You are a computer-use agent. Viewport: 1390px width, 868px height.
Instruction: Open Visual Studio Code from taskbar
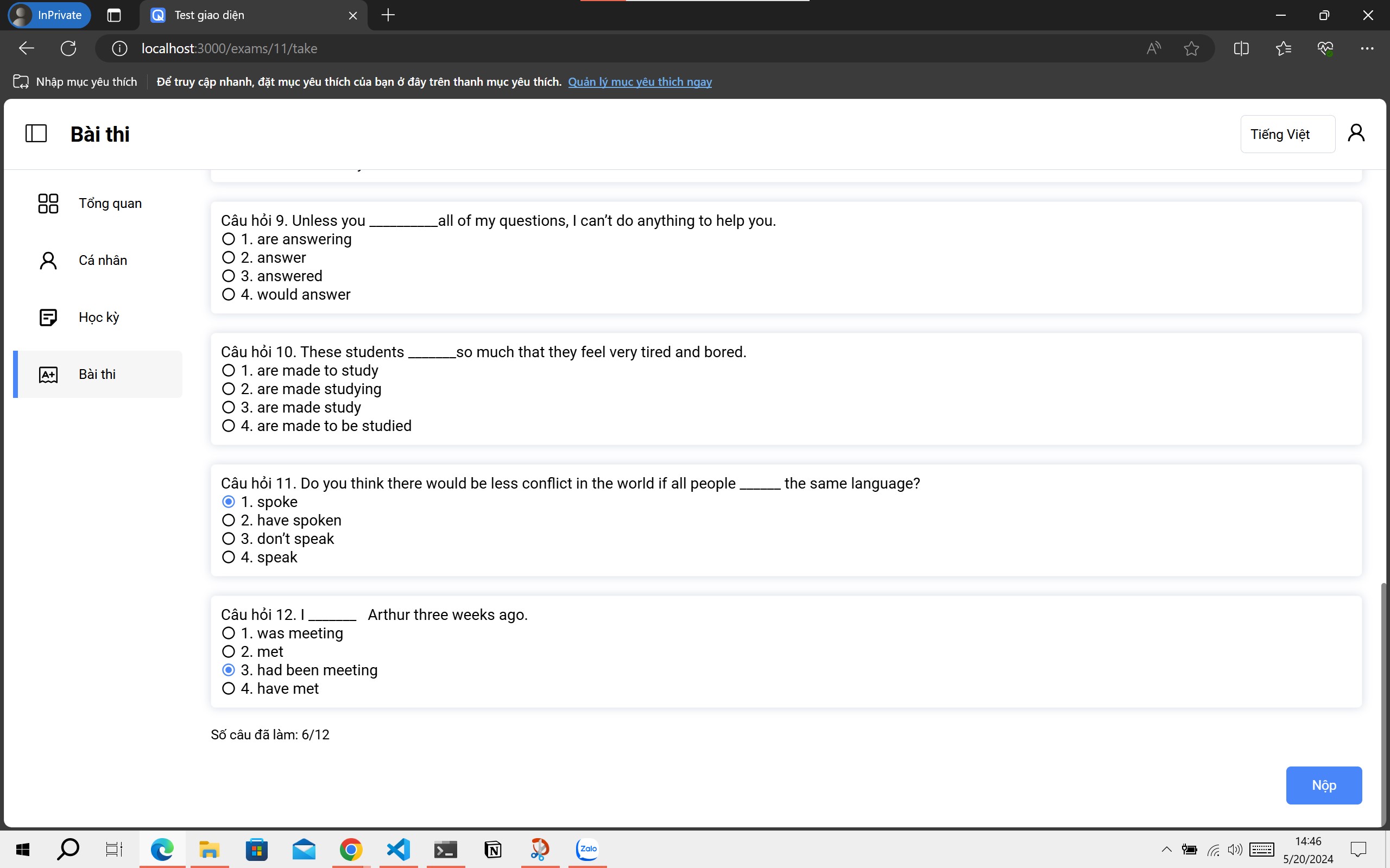point(398,849)
